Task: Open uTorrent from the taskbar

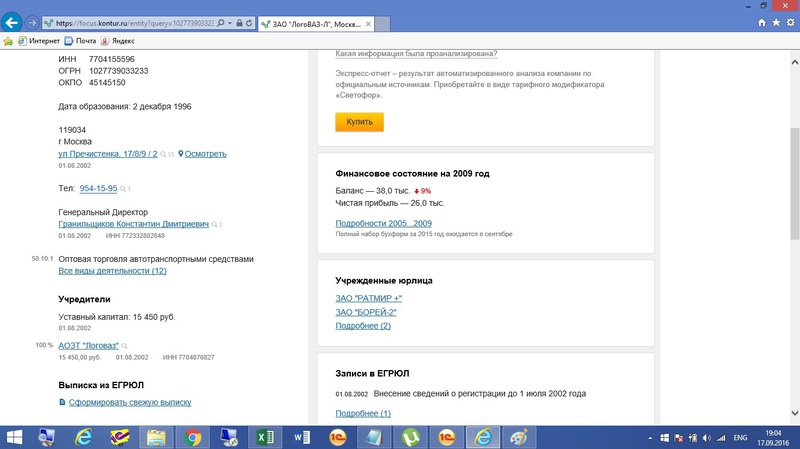Action: pos(411,438)
